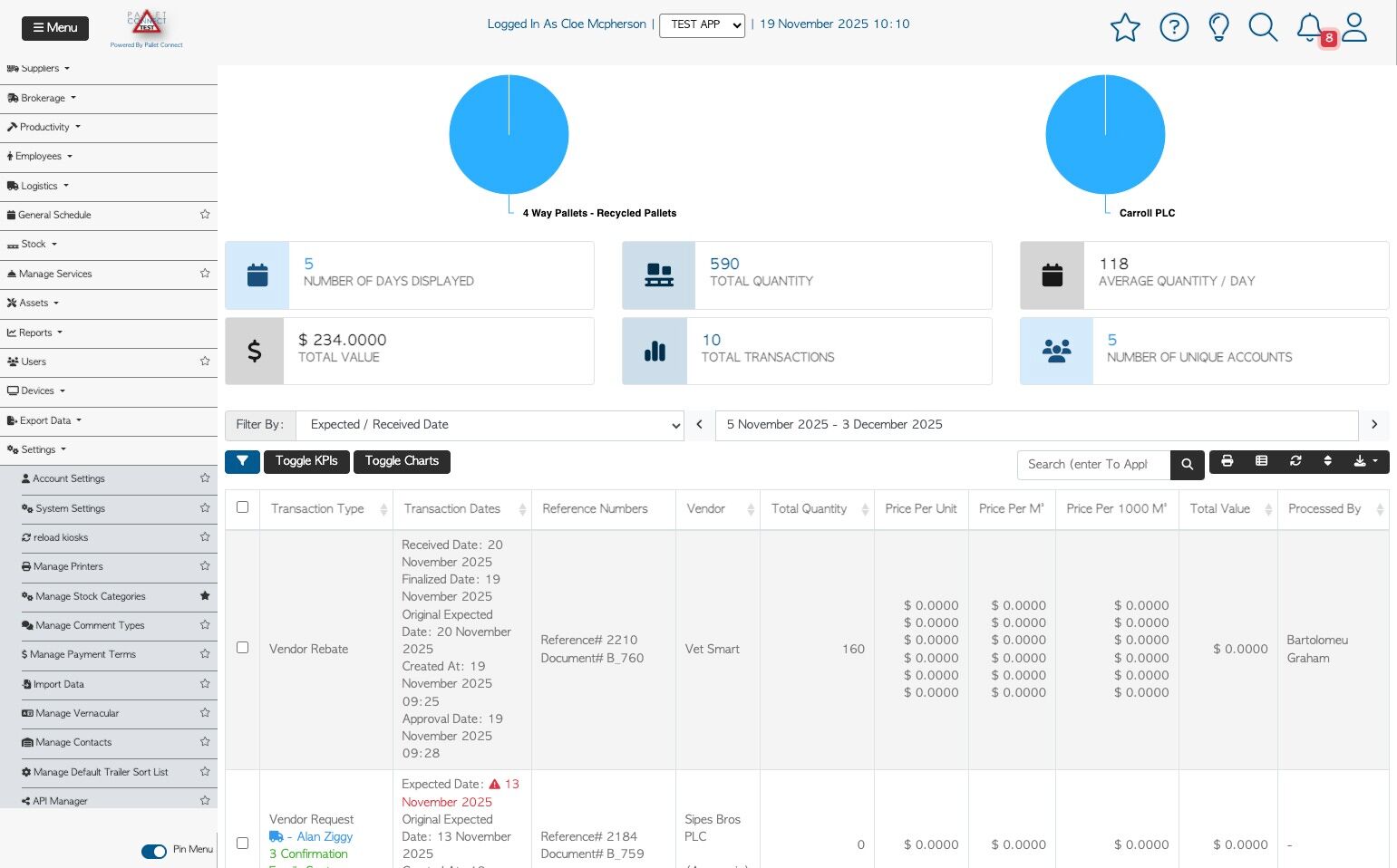Click the lightbulb tips icon

click(x=1219, y=27)
